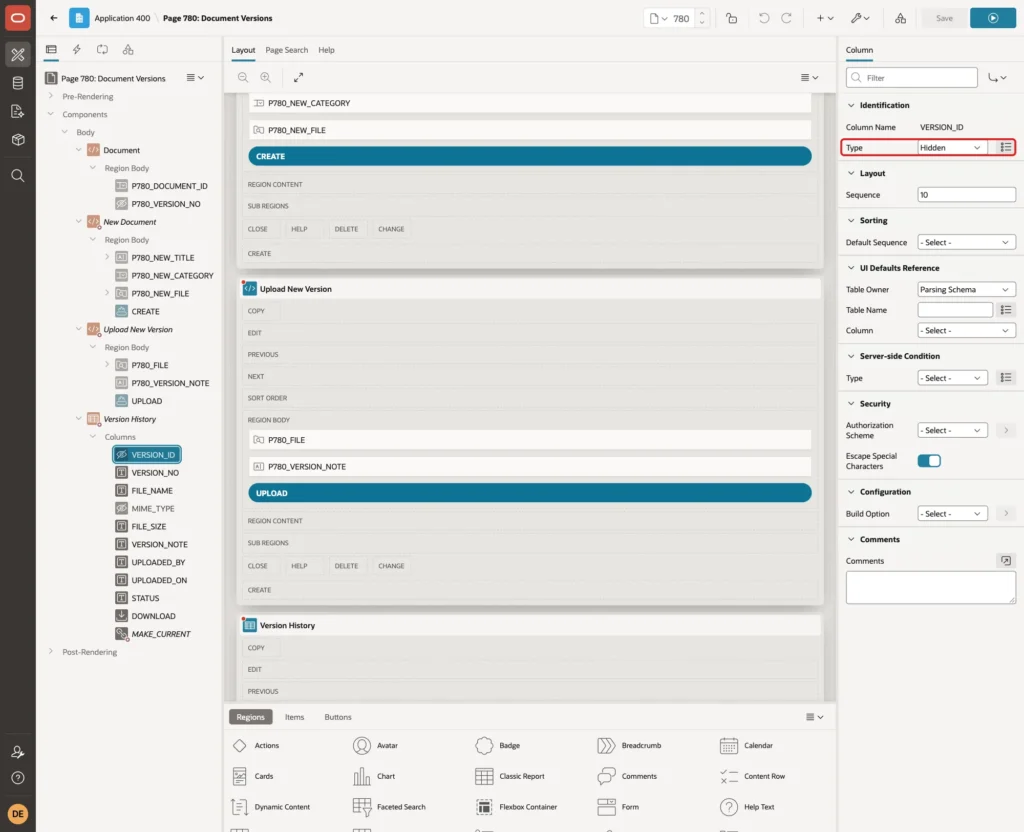Switch to the Page Search tab
This screenshot has height=832, width=1024.
pos(286,50)
